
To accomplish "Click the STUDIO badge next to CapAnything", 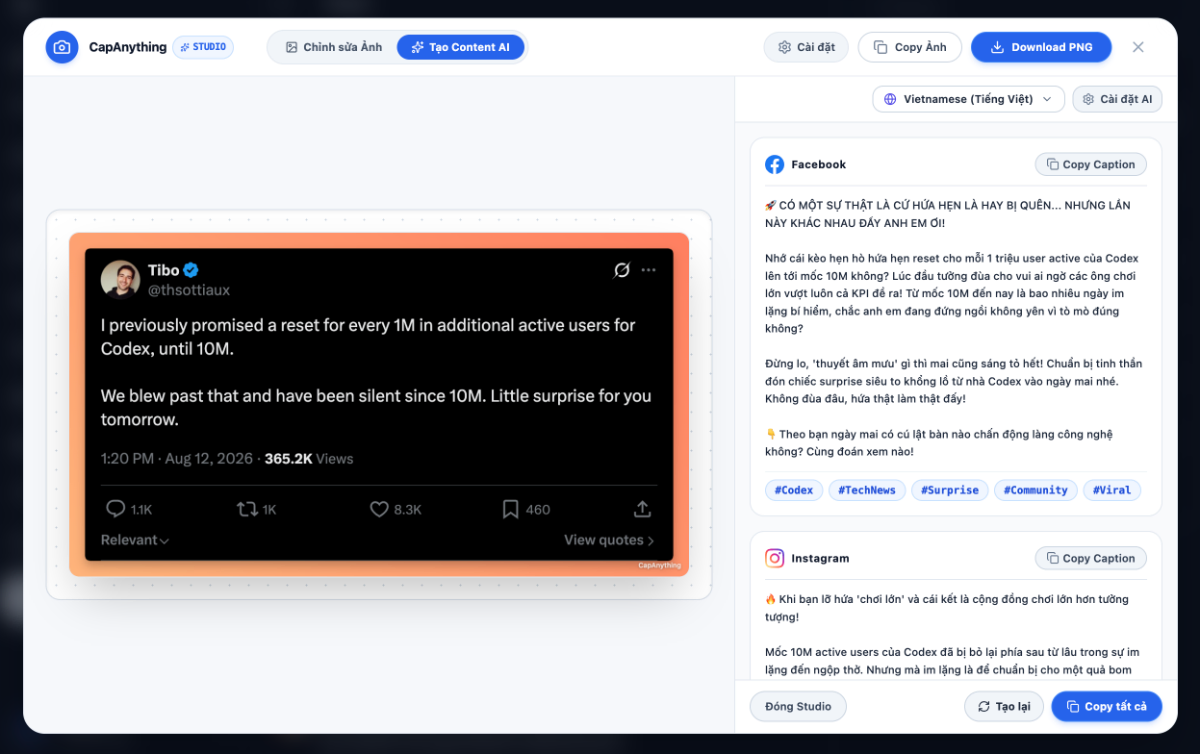I will point(203,47).
